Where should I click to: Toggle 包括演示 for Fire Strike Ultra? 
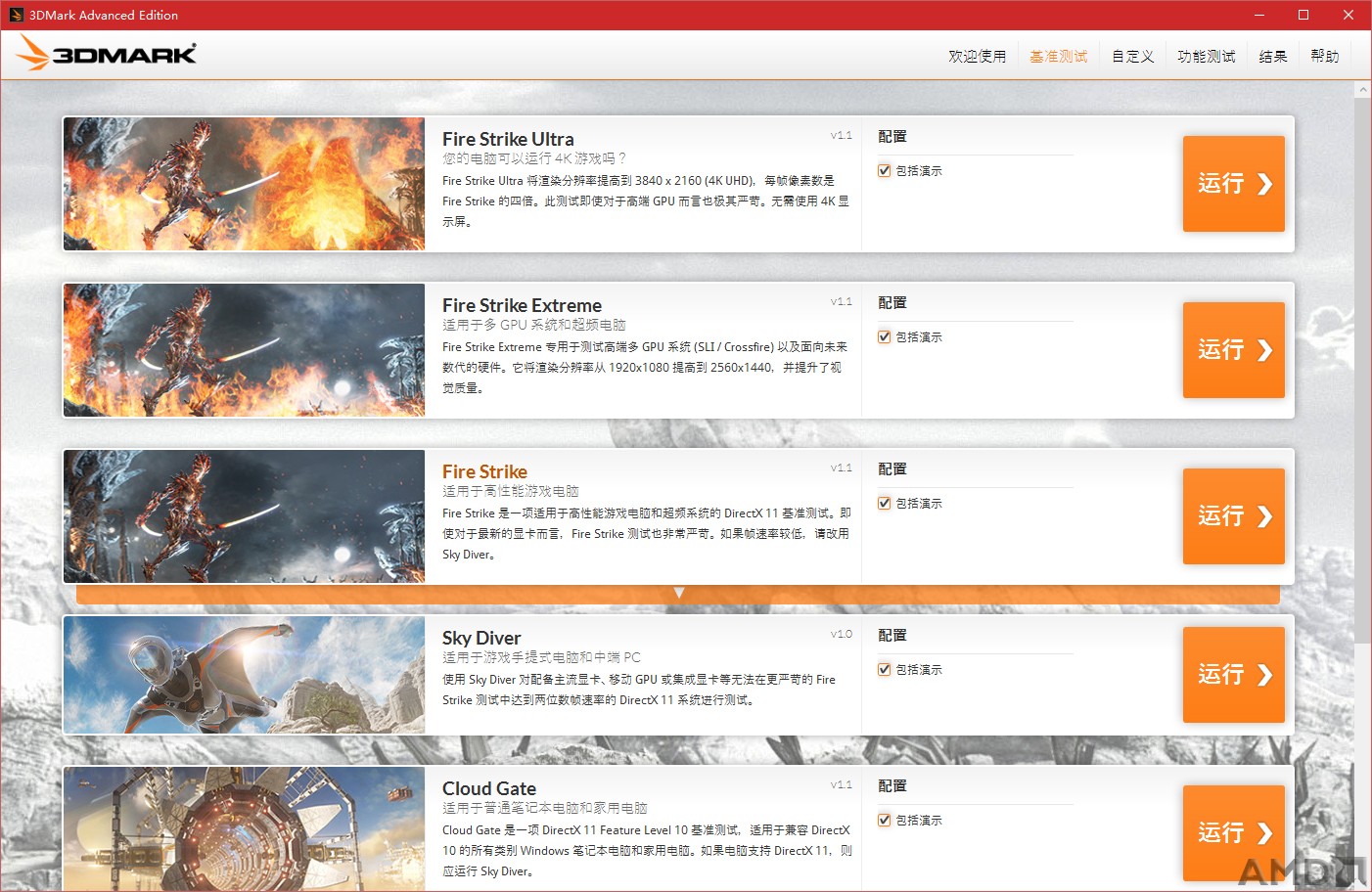(885, 170)
